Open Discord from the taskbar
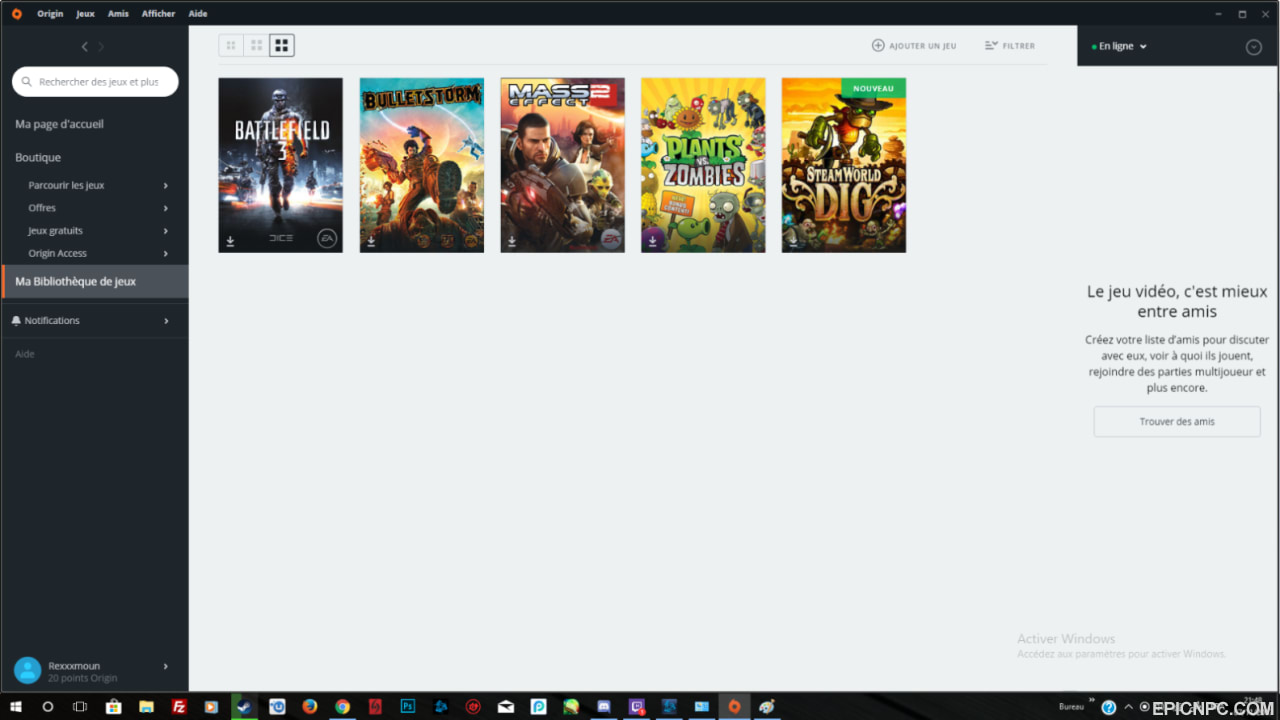 pyautogui.click(x=604, y=706)
